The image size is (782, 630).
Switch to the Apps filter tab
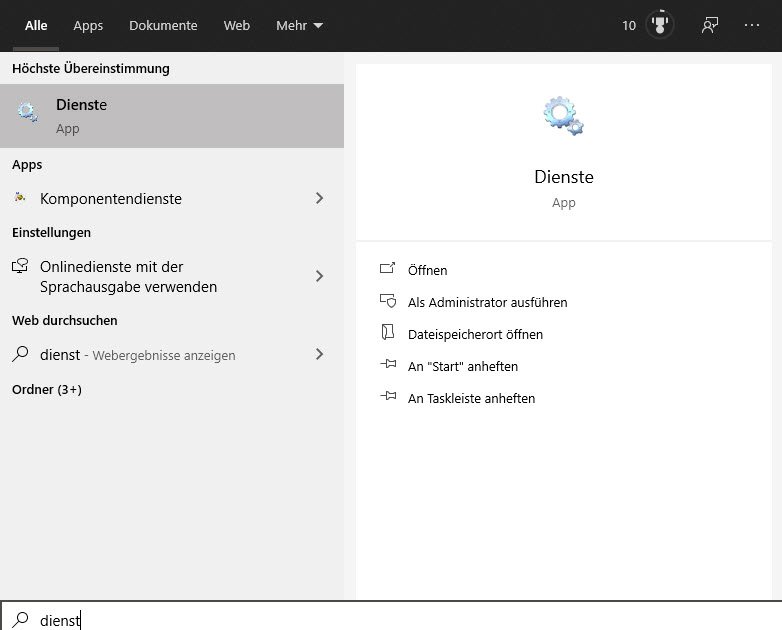point(88,25)
